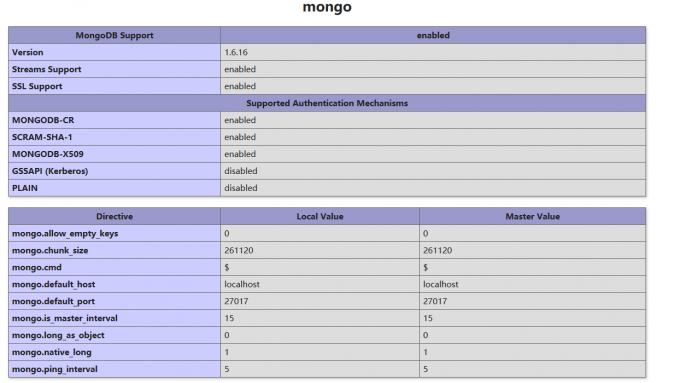Screen dimensions: 680x383
Task: Select 'mongo.allow_empty_keys' directive
Action: pyautogui.click(x=65, y=233)
